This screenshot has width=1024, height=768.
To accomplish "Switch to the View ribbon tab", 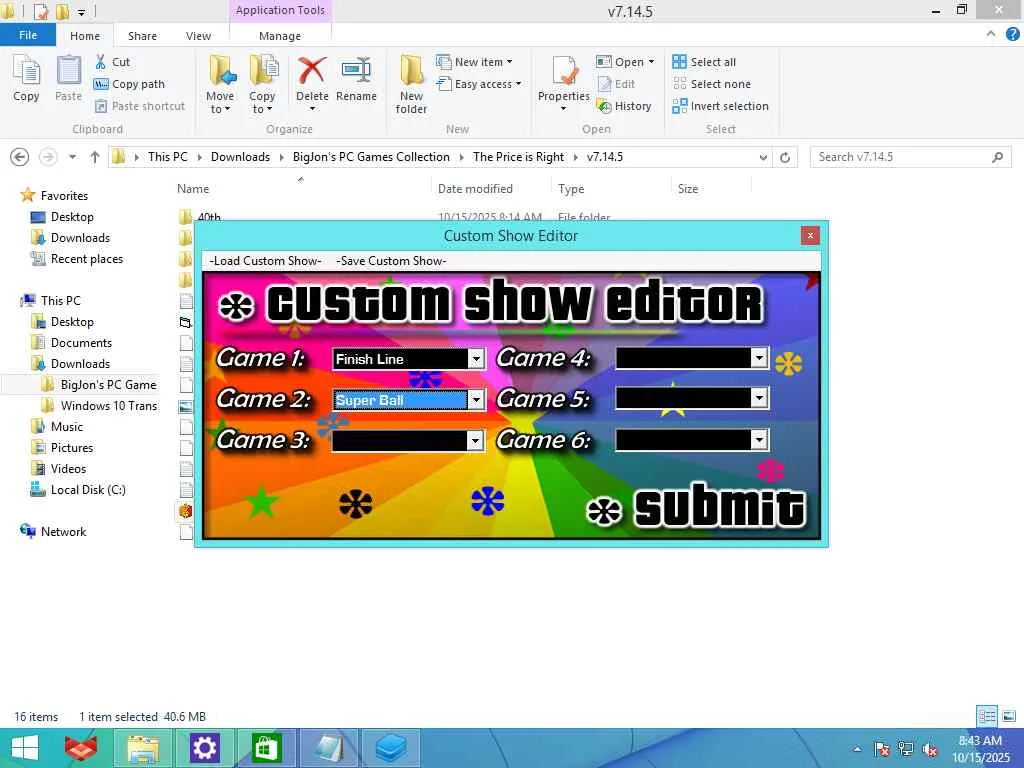I will coord(198,36).
